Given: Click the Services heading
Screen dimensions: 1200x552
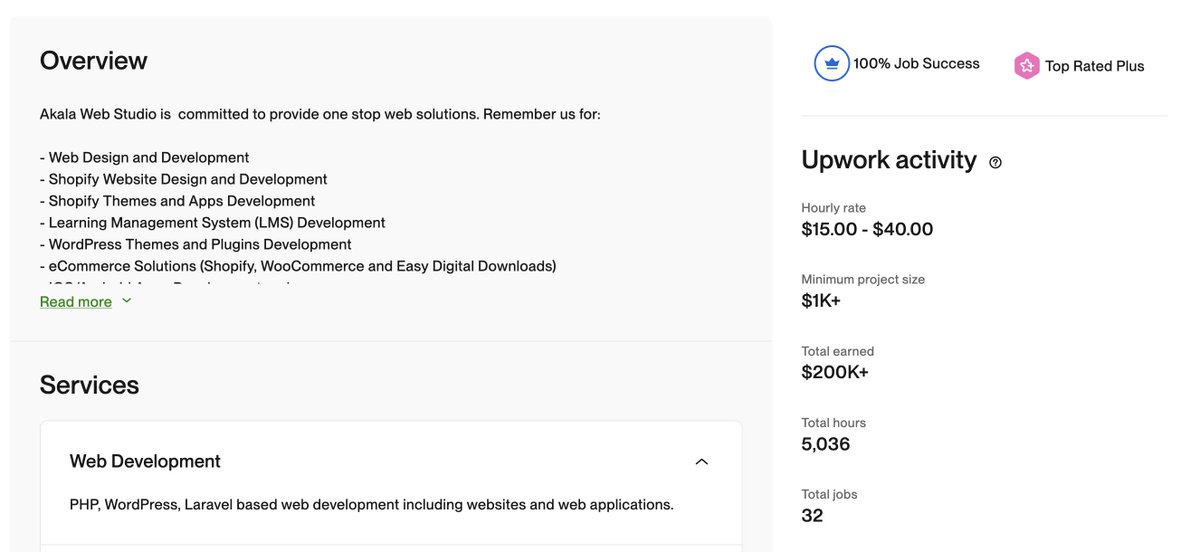Looking at the screenshot, I should click(89, 385).
